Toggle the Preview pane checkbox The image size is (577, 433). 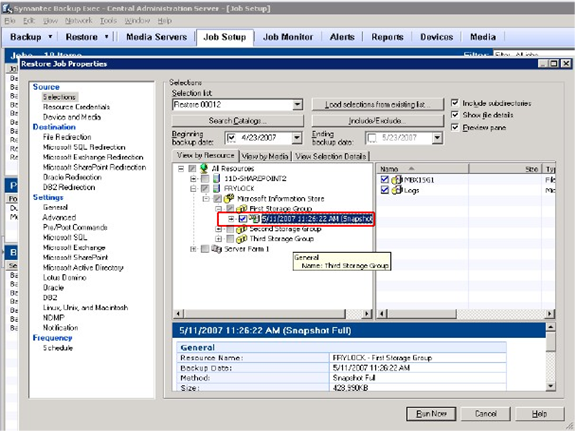point(455,127)
